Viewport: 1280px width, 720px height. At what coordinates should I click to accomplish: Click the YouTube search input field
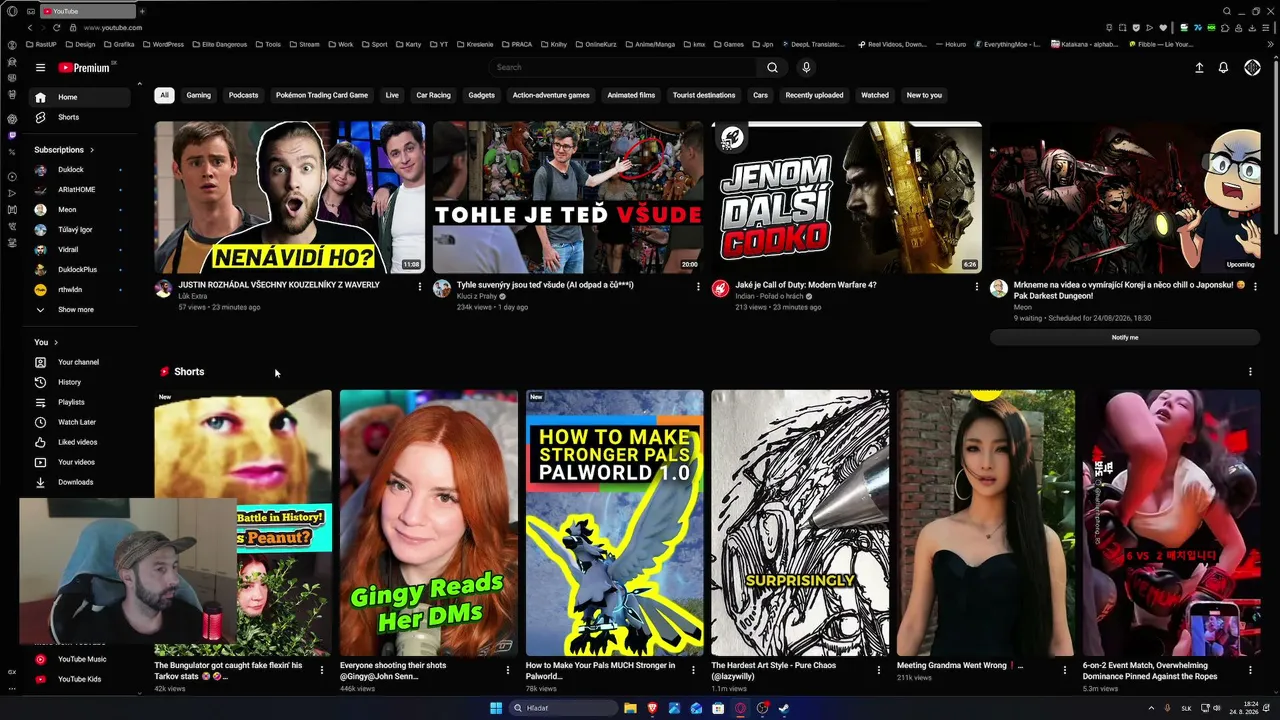(x=624, y=67)
